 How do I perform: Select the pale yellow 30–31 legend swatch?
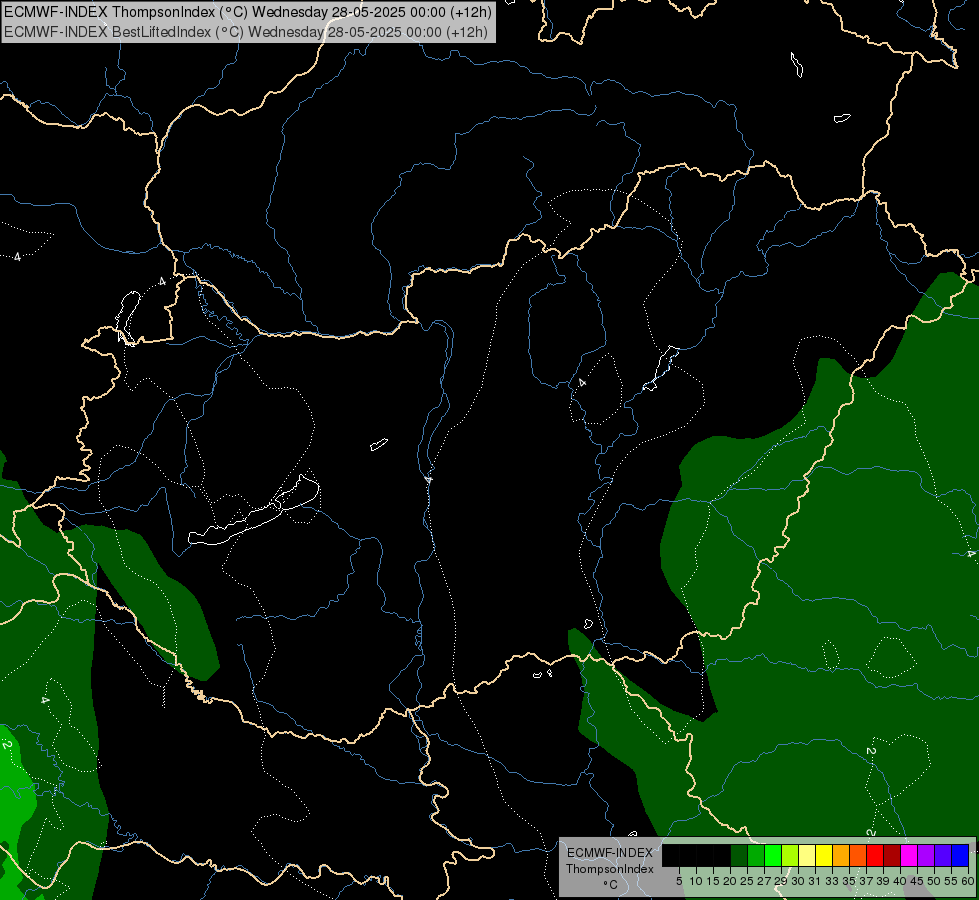point(807,855)
